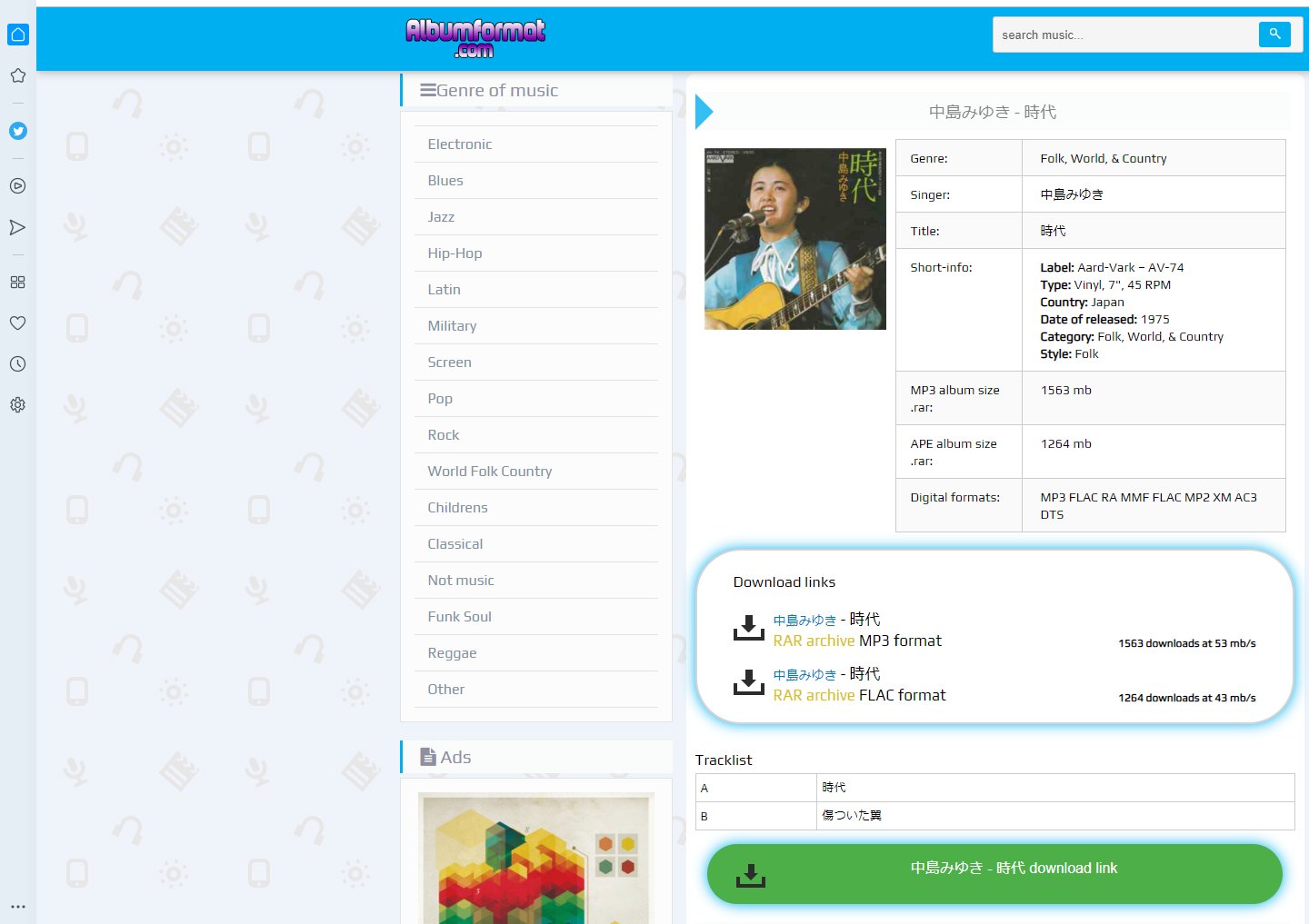Click the 1264 mb APE size value
The height and width of the screenshot is (924, 1309).
click(x=1065, y=443)
